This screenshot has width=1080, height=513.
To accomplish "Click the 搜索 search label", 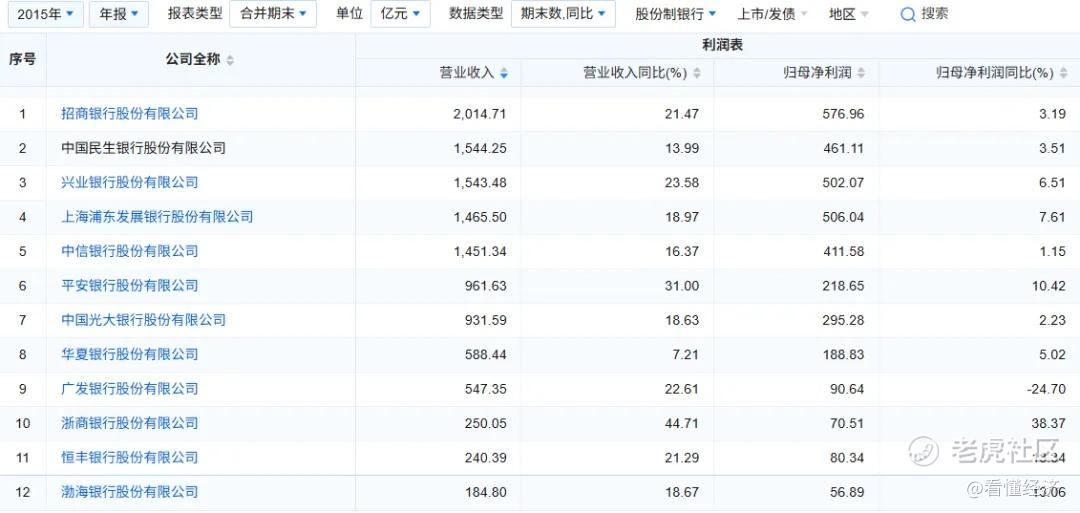I will tap(935, 14).
